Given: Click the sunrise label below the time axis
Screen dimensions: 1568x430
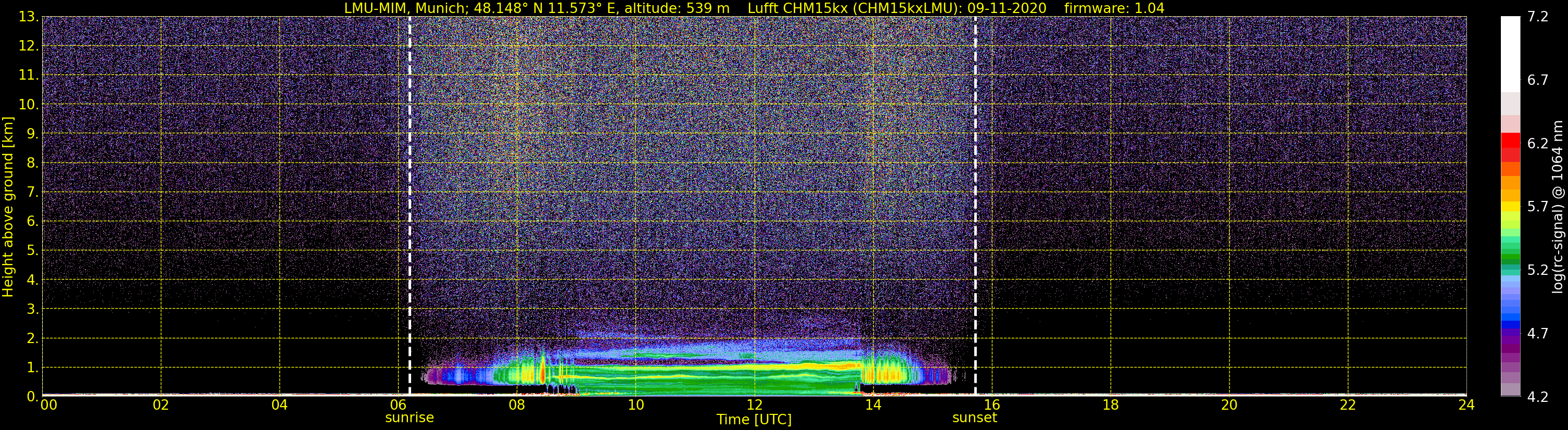Looking at the screenshot, I should [409, 418].
